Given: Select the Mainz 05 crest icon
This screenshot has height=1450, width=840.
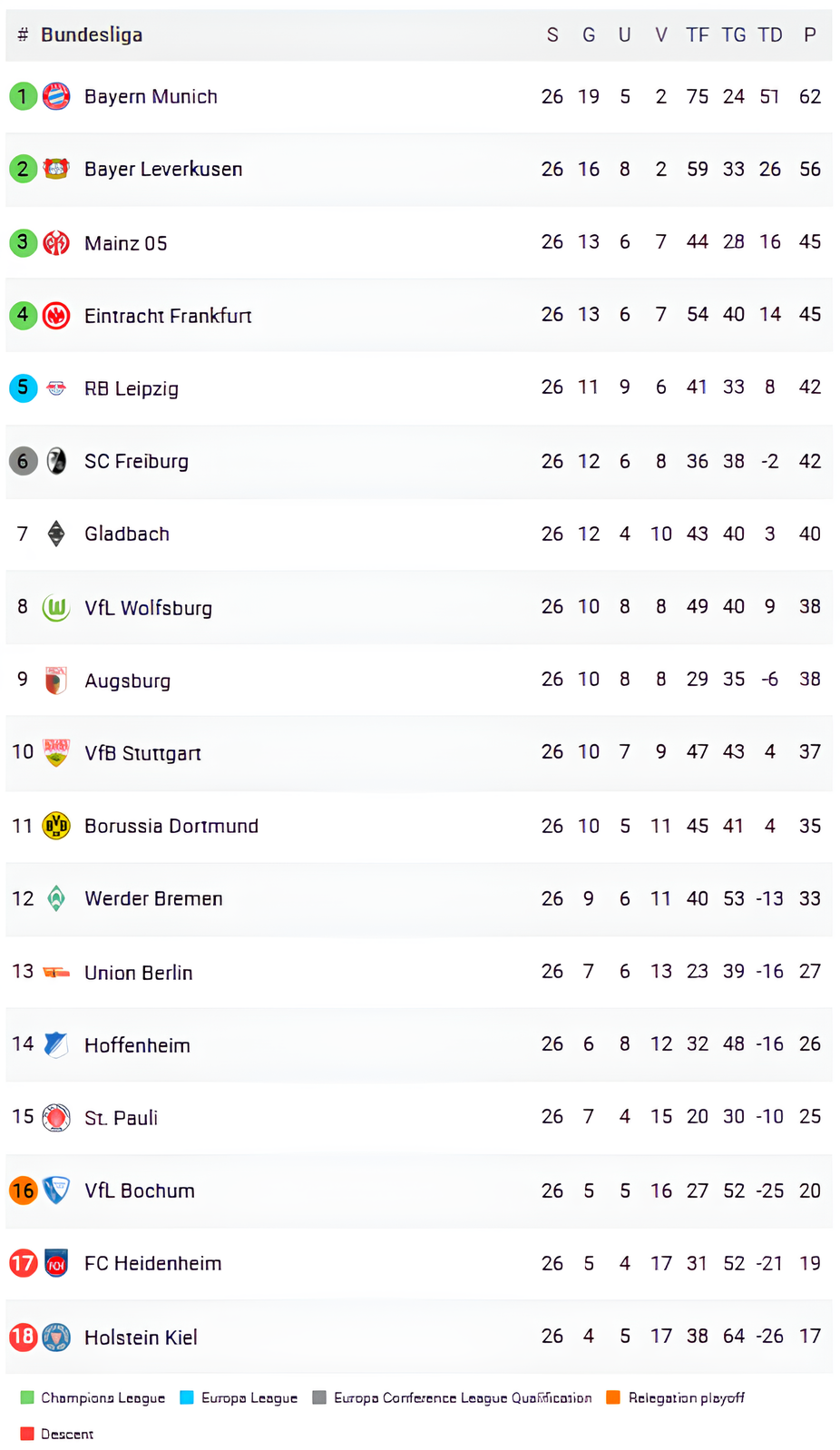Looking at the screenshot, I should pos(56,242).
